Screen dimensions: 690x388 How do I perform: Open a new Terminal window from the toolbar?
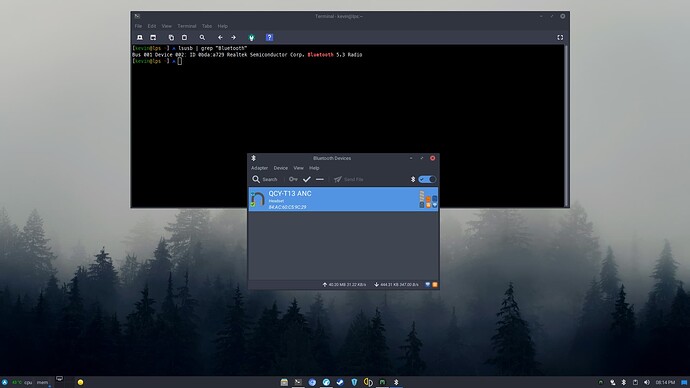pyautogui.click(x=153, y=38)
